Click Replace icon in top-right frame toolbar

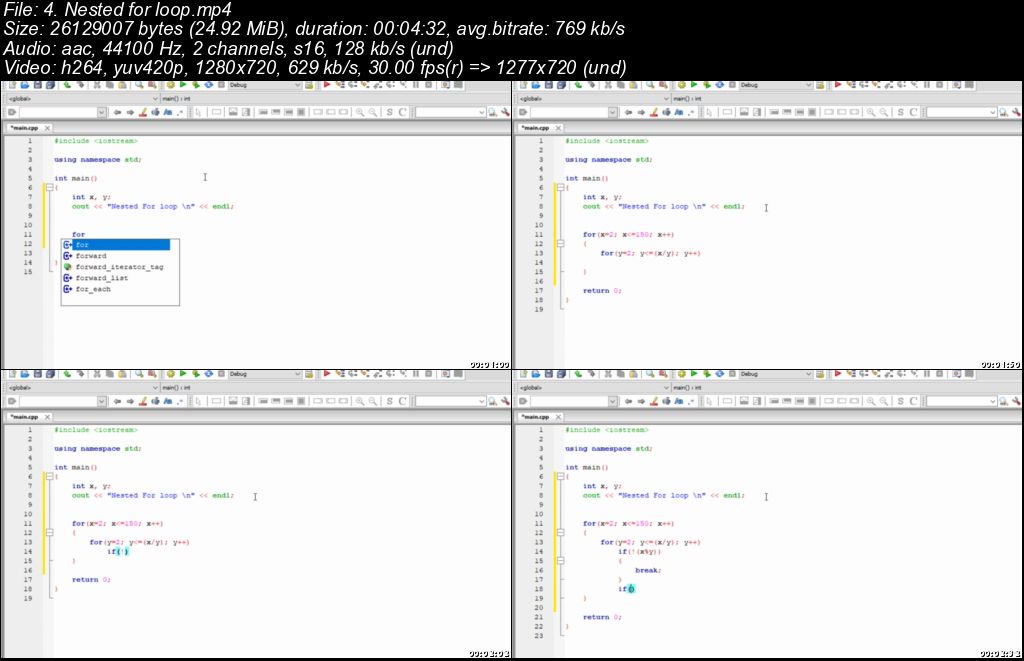pyautogui.click(x=663, y=85)
